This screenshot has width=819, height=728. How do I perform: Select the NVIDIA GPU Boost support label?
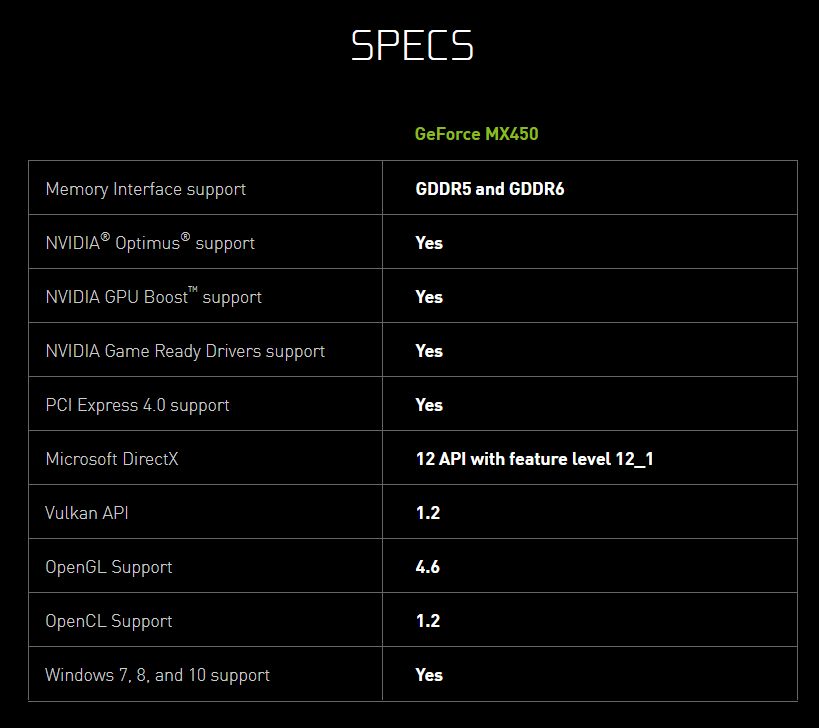pos(153,297)
